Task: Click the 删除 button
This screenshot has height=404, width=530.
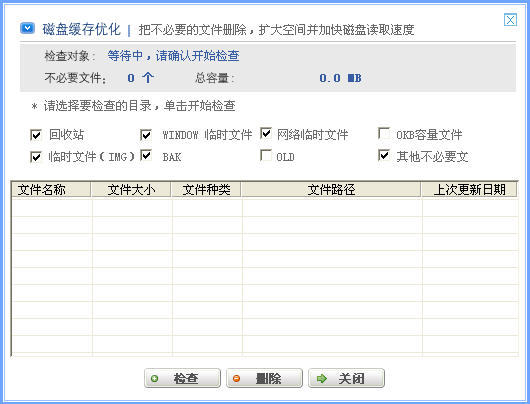Action: (264, 378)
